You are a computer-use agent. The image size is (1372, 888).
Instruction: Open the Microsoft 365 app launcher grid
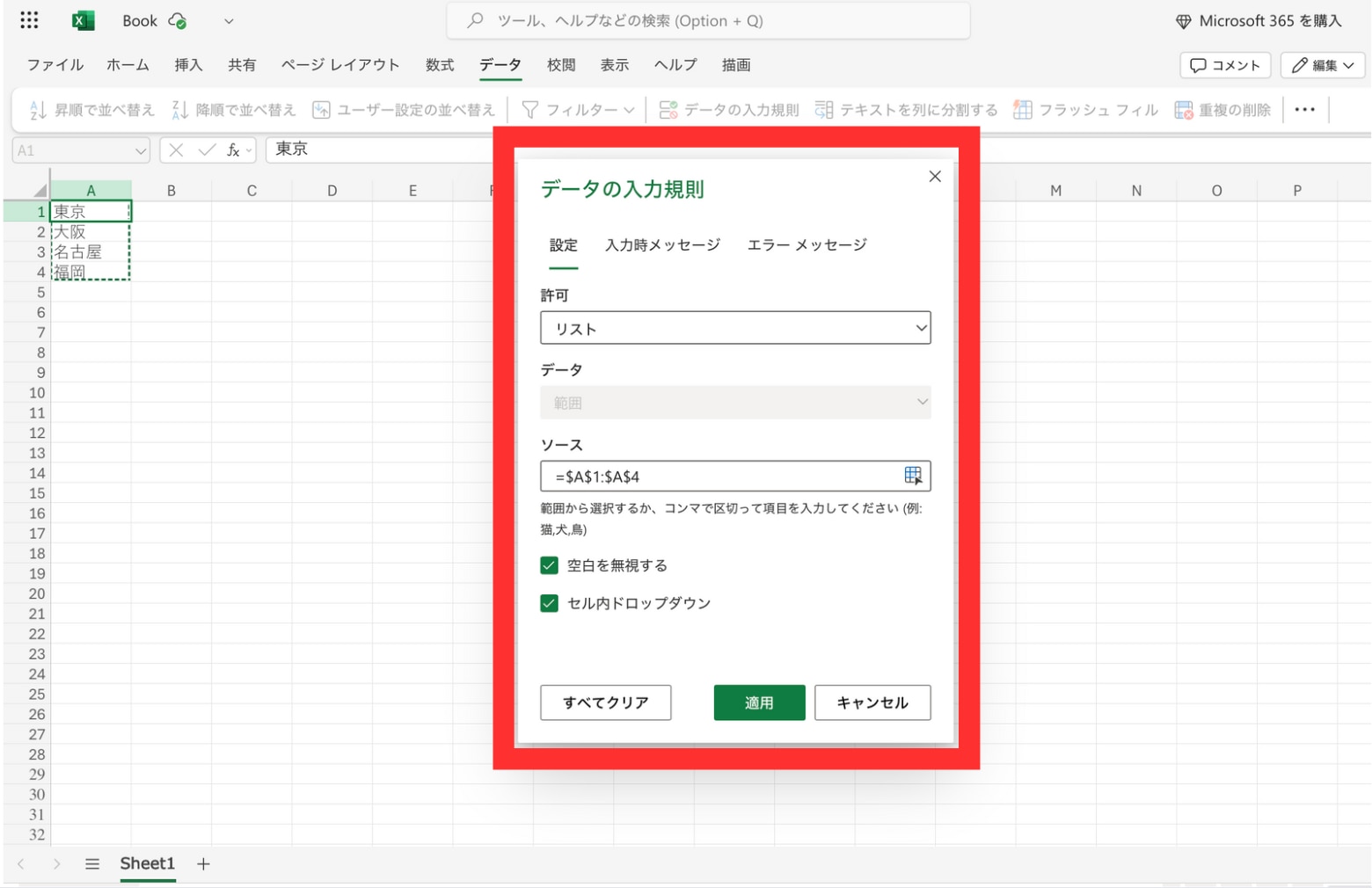pyautogui.click(x=29, y=20)
